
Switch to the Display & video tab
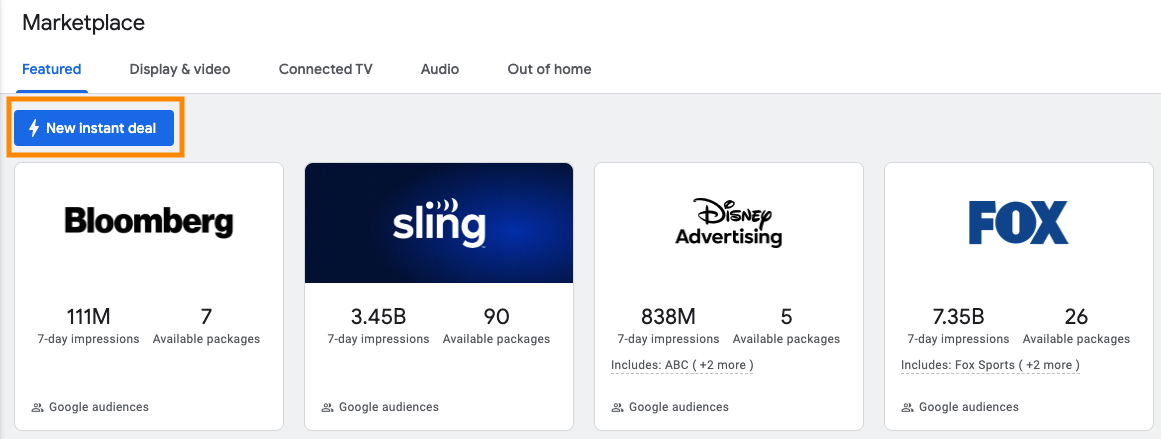pyautogui.click(x=180, y=69)
